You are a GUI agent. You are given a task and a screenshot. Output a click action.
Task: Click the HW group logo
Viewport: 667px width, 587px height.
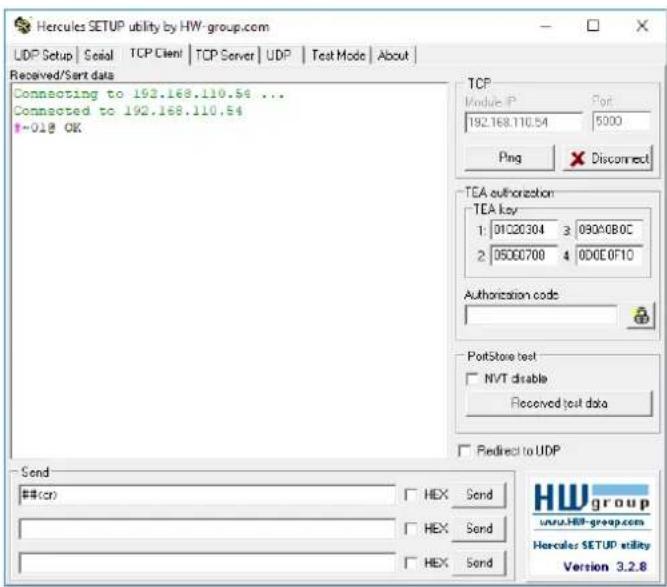(591, 498)
